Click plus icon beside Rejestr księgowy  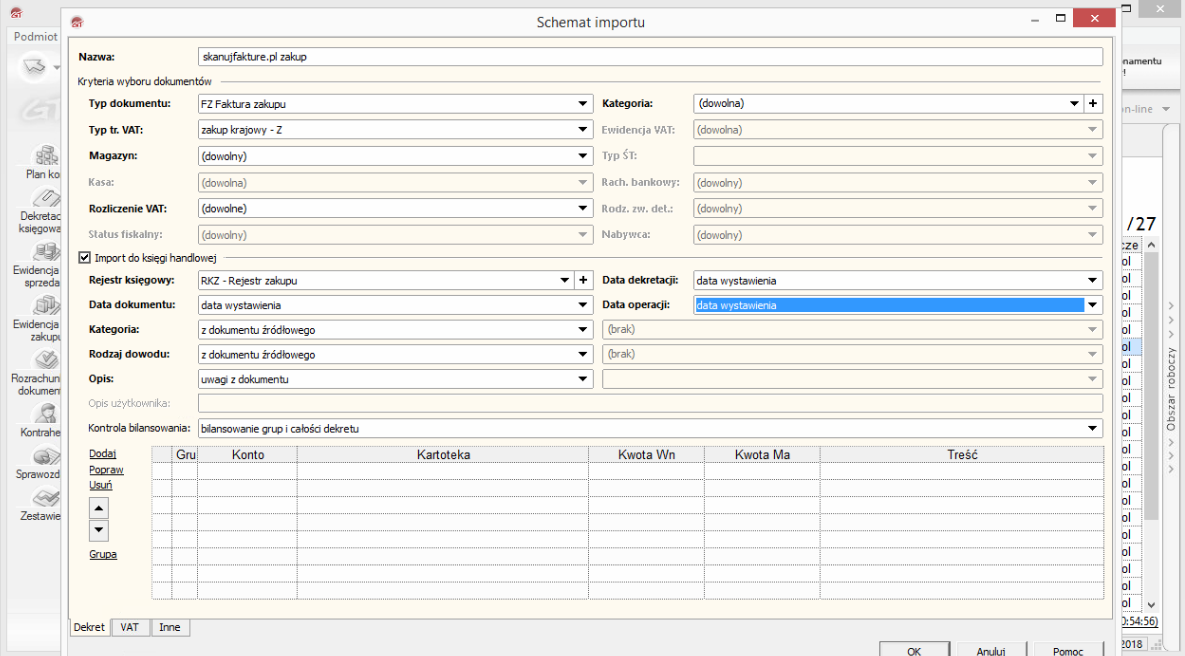click(x=583, y=281)
